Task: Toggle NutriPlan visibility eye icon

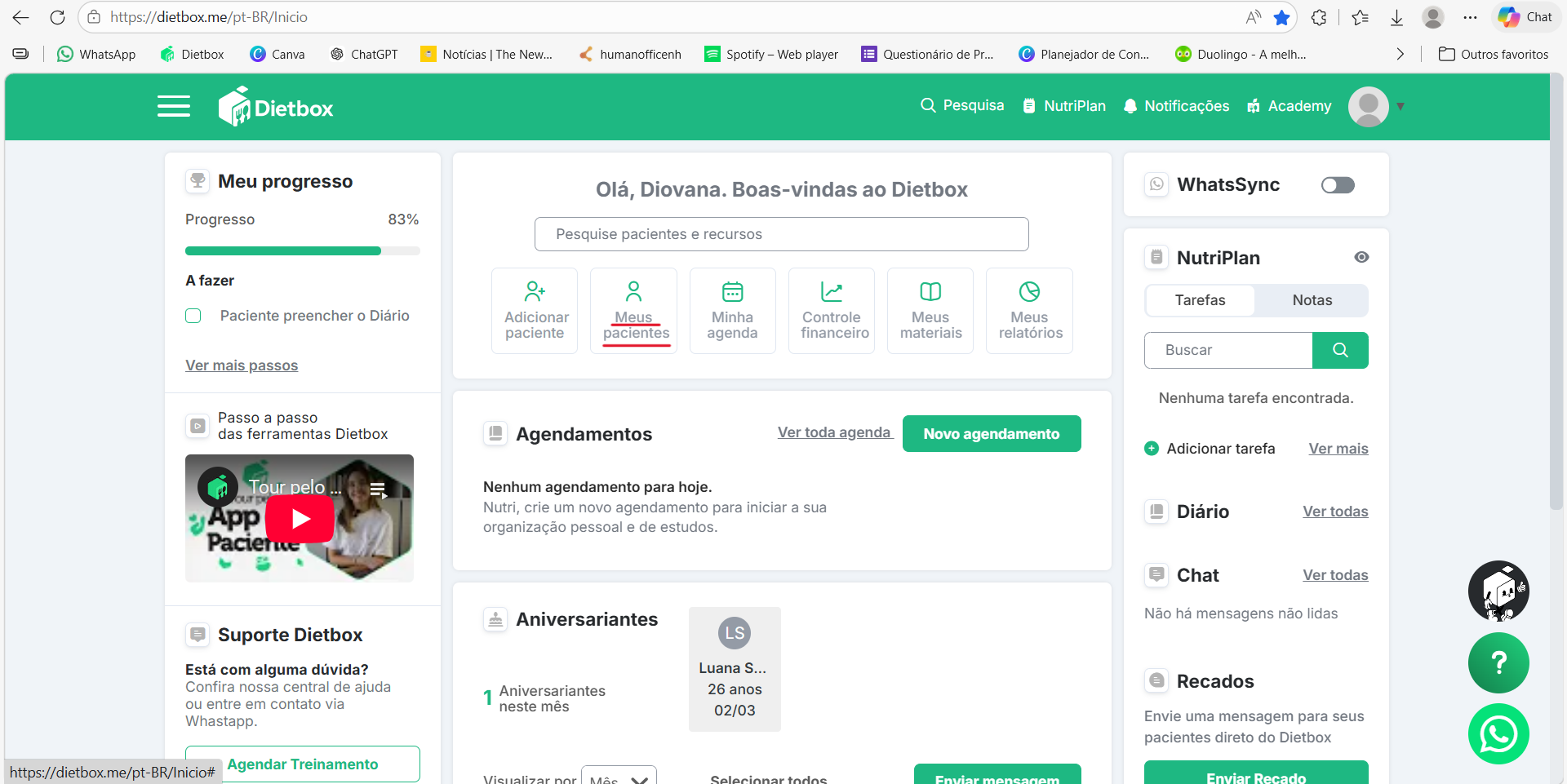Action: pyautogui.click(x=1361, y=257)
